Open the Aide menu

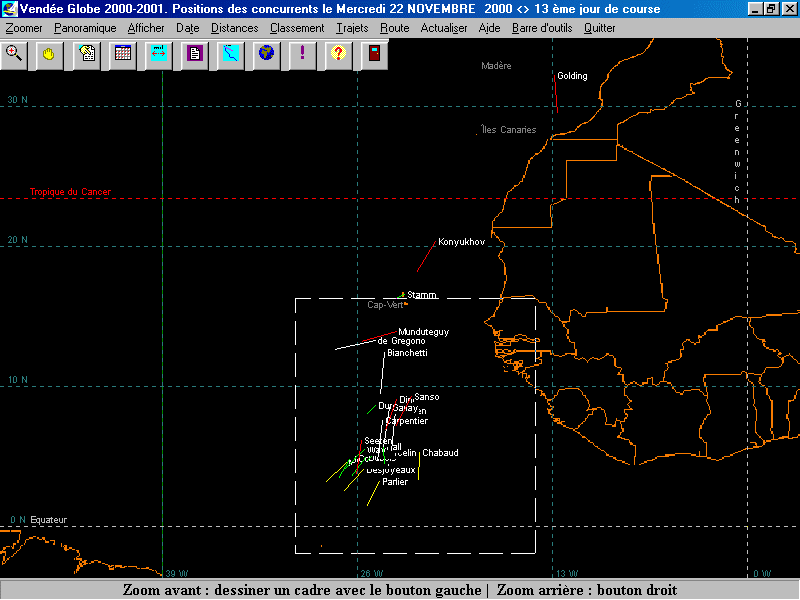[489, 28]
